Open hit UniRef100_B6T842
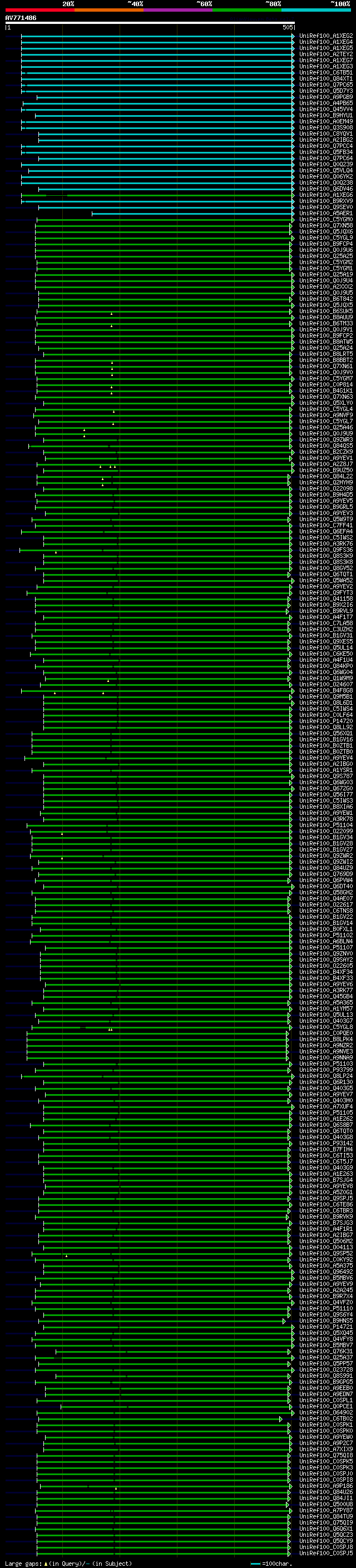 (326, 299)
